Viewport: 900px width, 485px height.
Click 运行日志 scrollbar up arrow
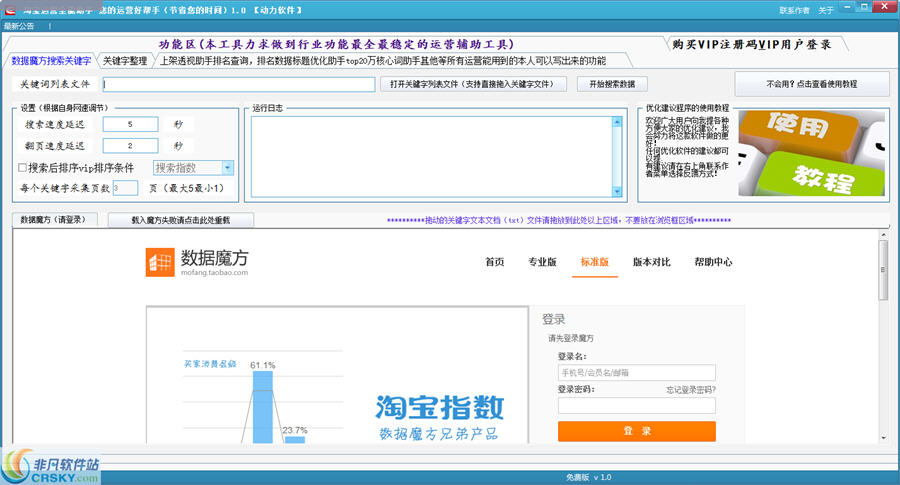(617, 122)
